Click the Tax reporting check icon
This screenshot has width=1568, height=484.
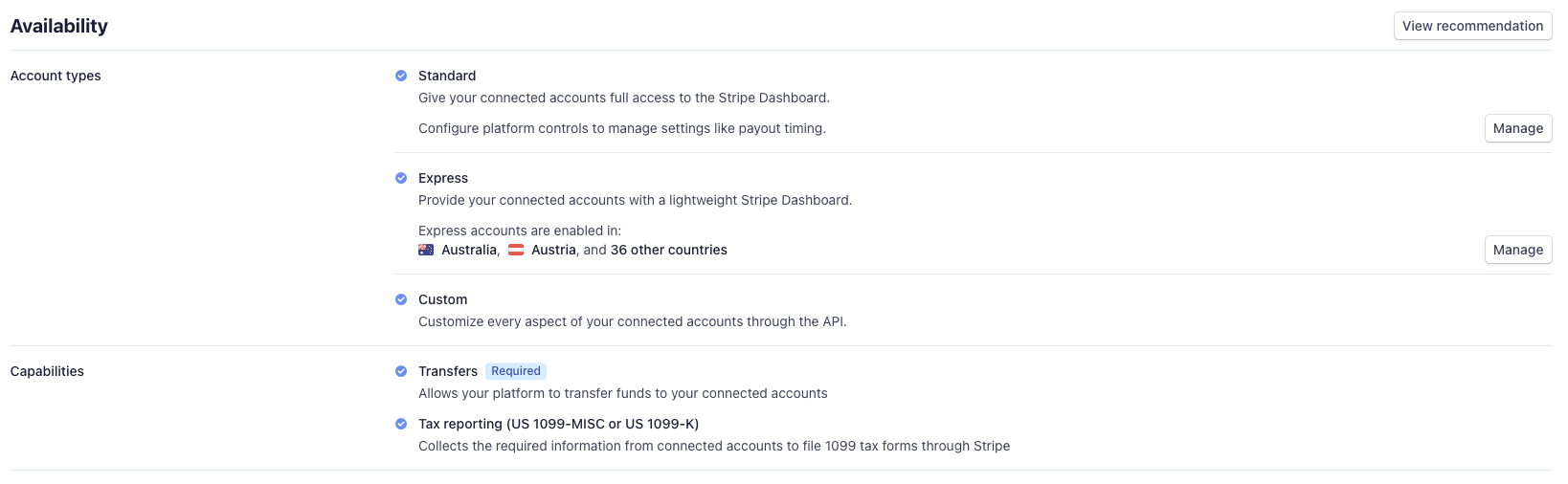401,424
